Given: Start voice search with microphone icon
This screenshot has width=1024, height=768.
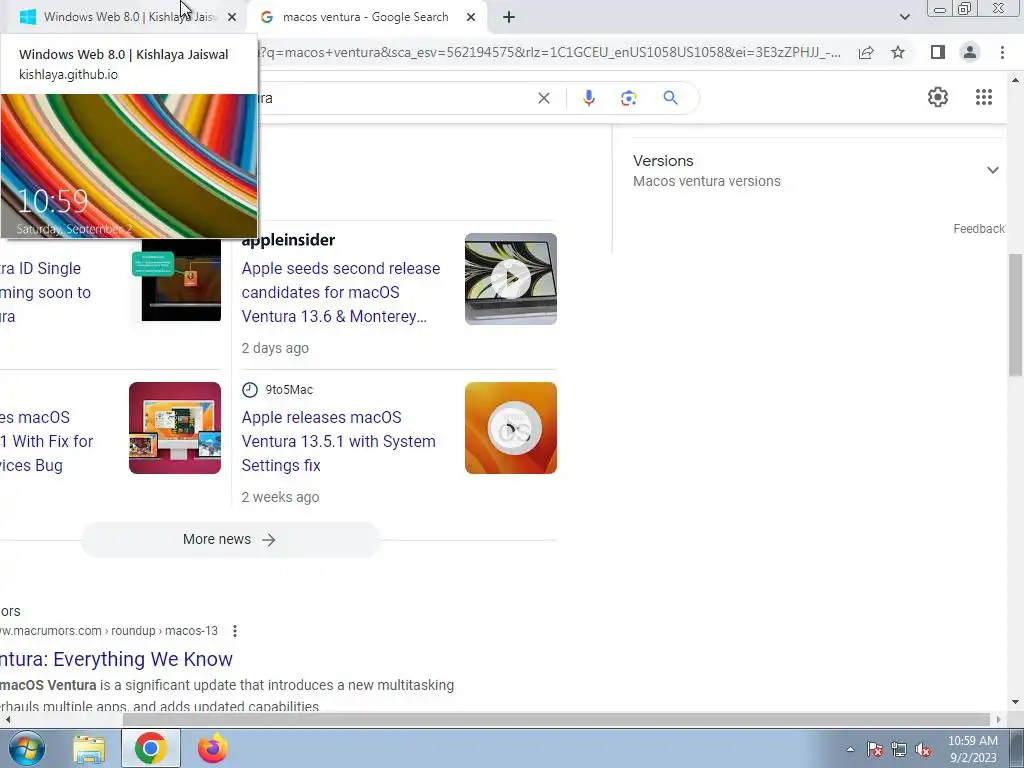Looking at the screenshot, I should pos(588,98).
